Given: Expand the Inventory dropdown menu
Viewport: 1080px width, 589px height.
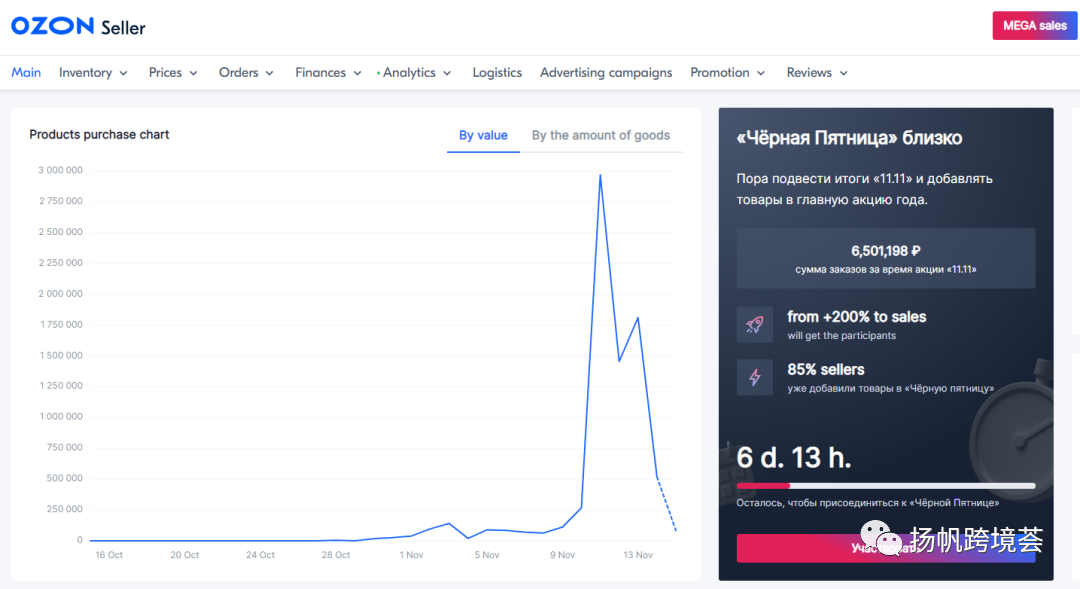Looking at the screenshot, I should [93, 72].
